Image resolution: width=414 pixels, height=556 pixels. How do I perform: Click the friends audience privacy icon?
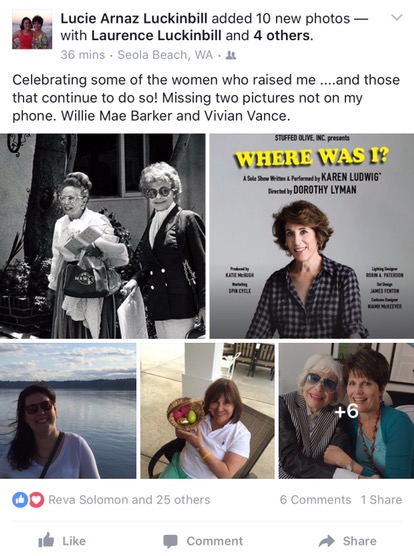(231, 55)
